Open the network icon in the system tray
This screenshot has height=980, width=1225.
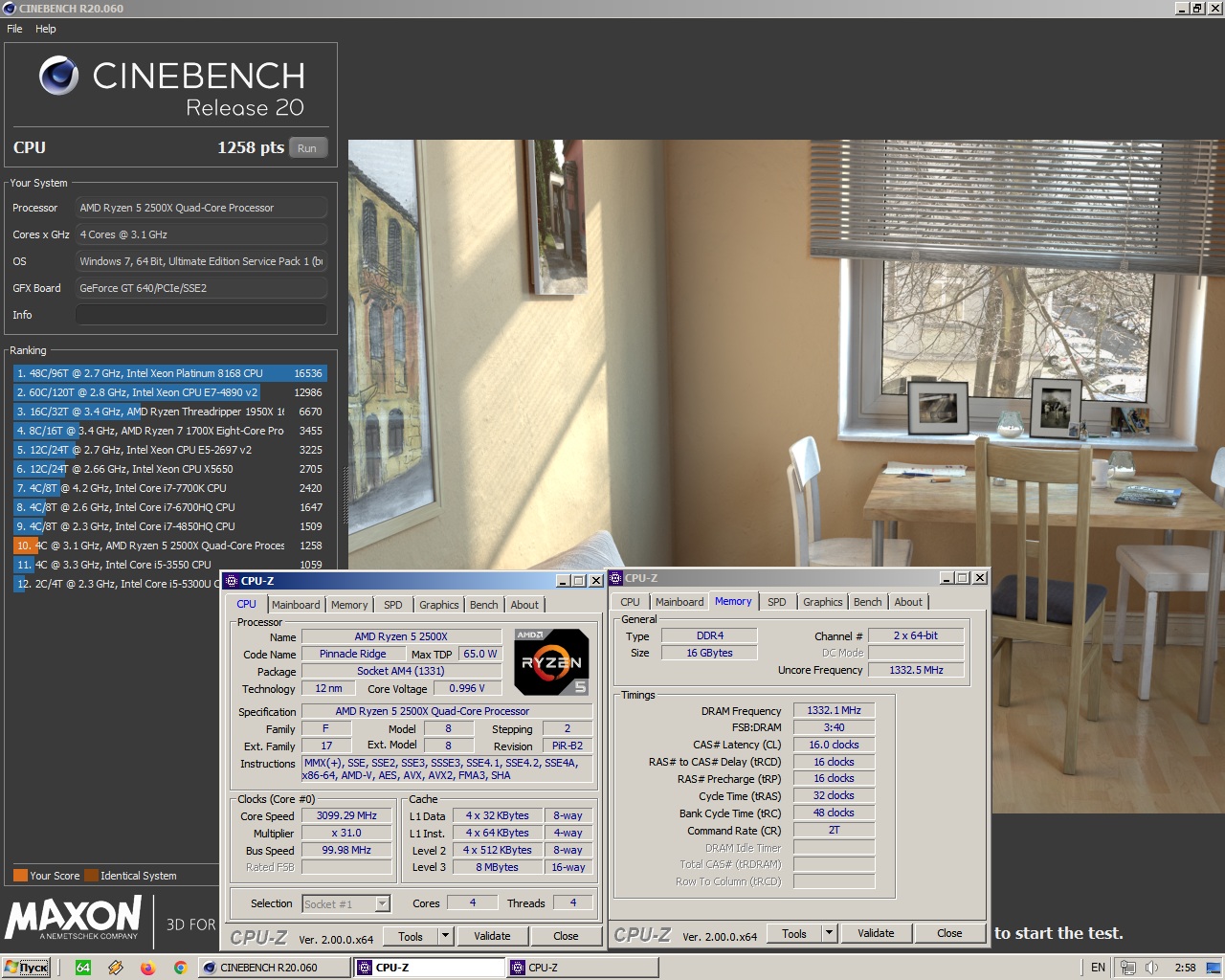tap(1128, 968)
